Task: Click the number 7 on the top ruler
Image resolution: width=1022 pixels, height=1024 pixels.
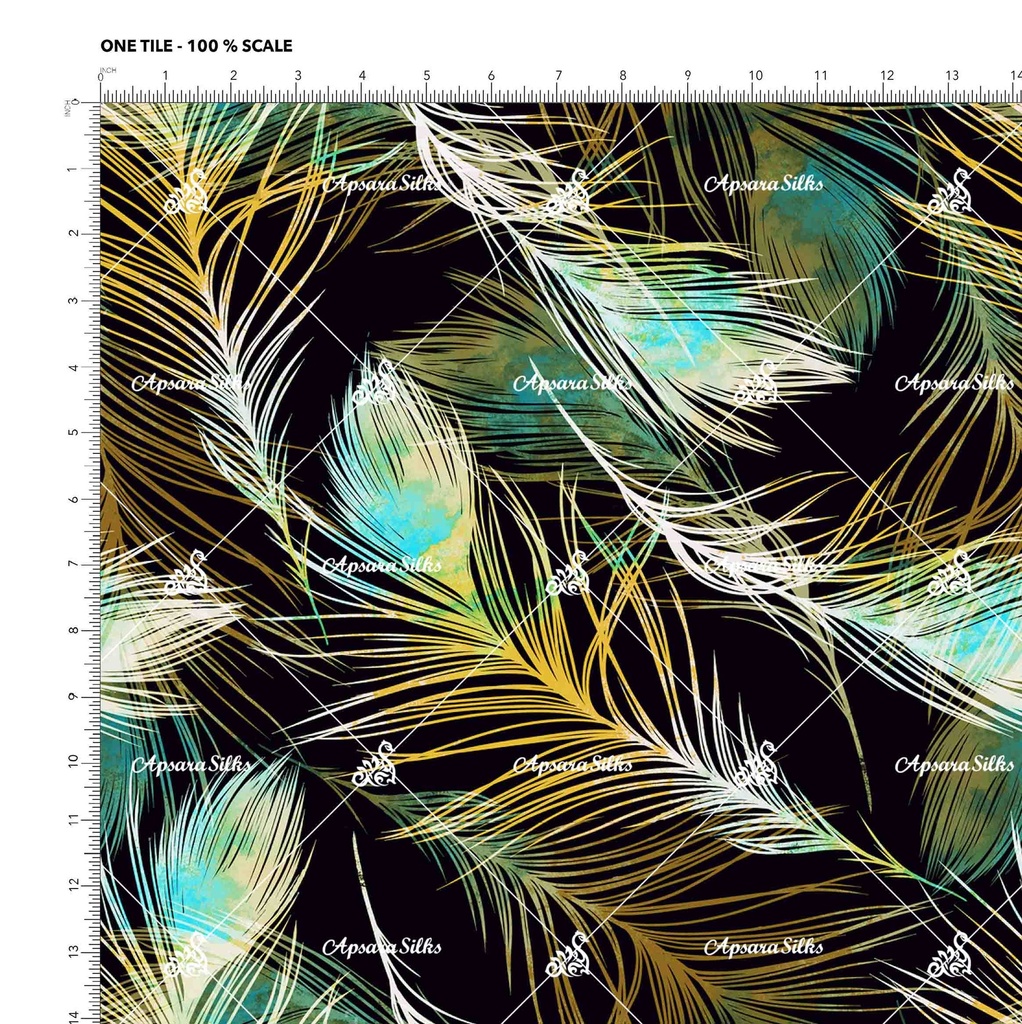Action: pos(558,76)
